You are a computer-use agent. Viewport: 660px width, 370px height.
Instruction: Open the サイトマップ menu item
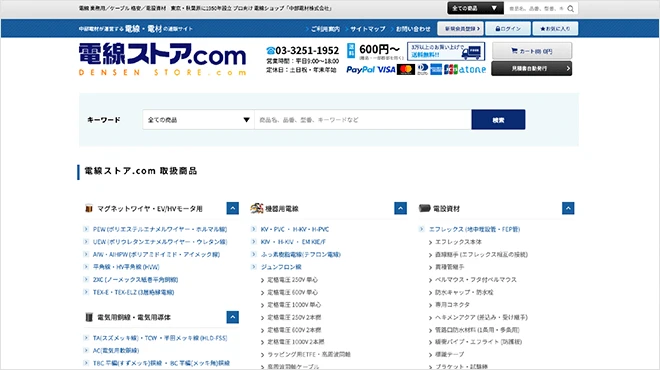tap(367, 29)
